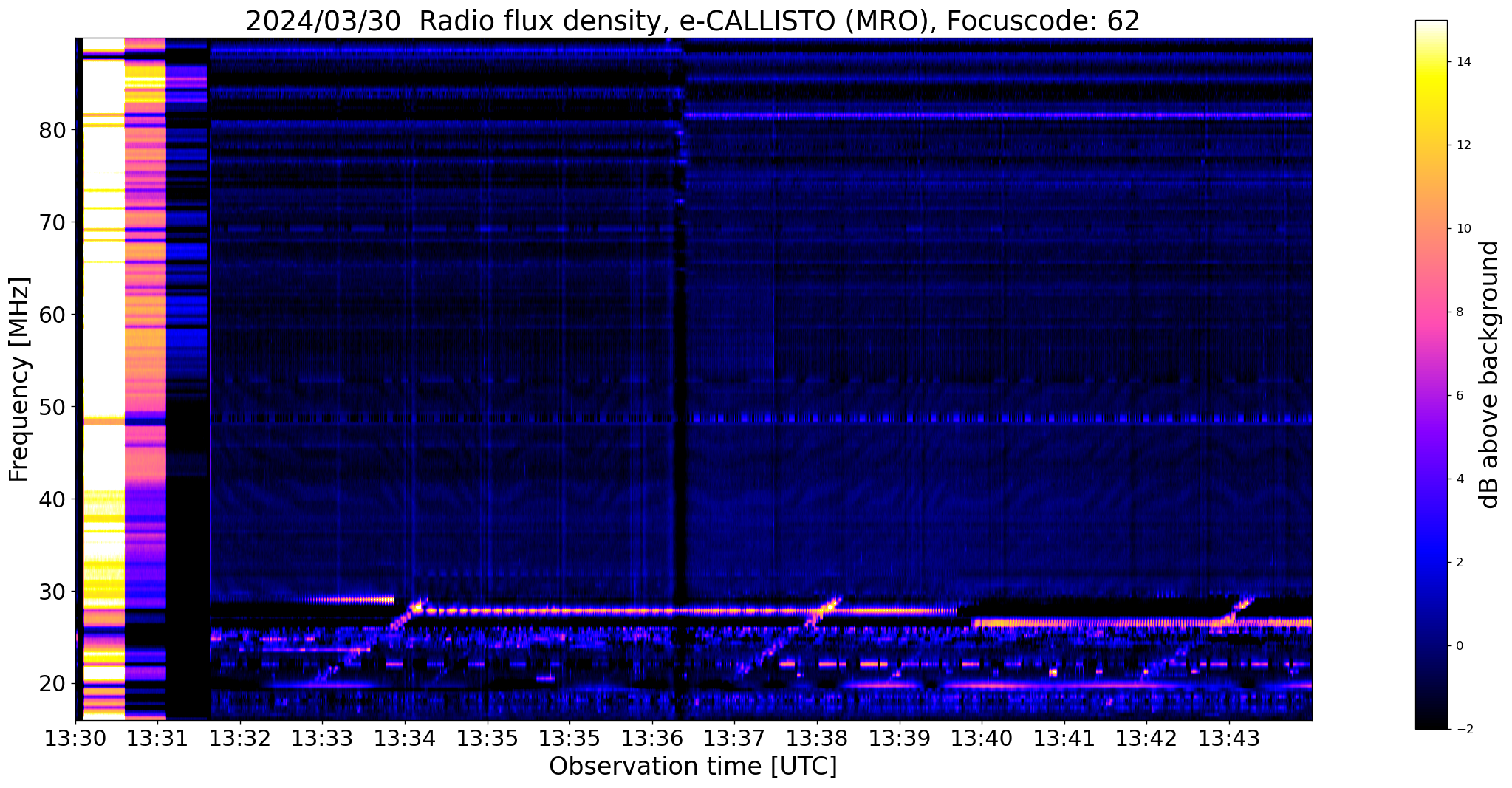Click the 20 MHz frequency axis tick
This screenshot has width=1512, height=788.
(x=52, y=684)
